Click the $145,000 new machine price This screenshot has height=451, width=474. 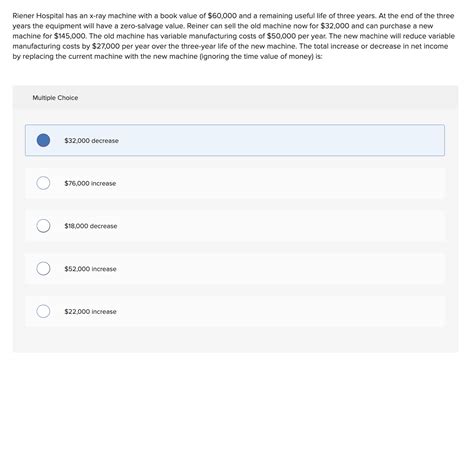pos(70,36)
